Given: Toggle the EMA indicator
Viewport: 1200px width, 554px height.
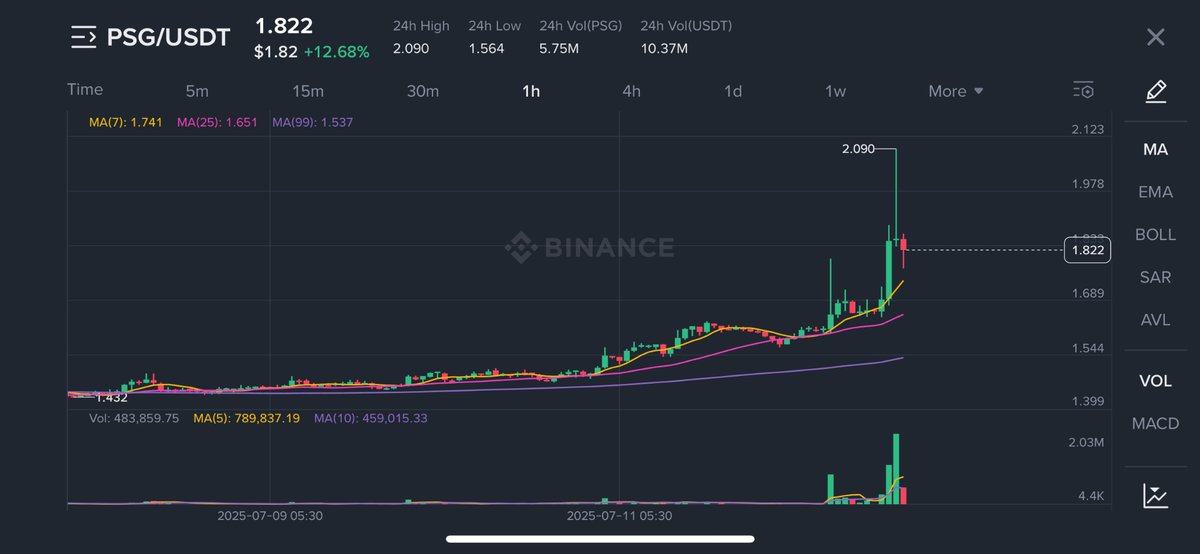Looking at the screenshot, I should coord(1155,192).
